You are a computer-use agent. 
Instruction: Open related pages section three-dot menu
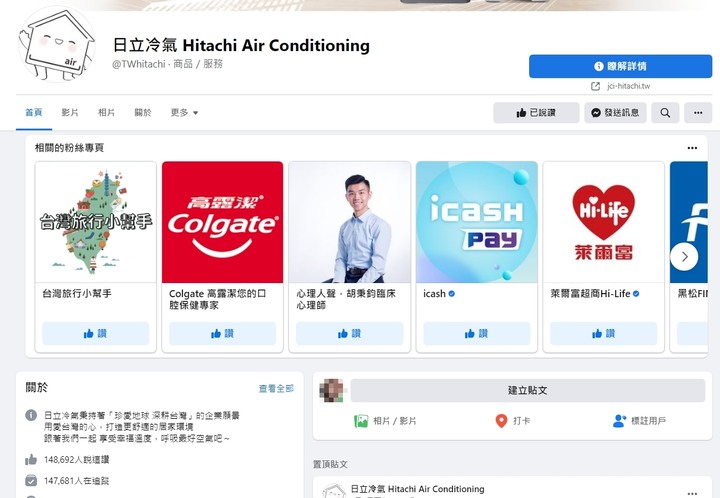point(692,148)
